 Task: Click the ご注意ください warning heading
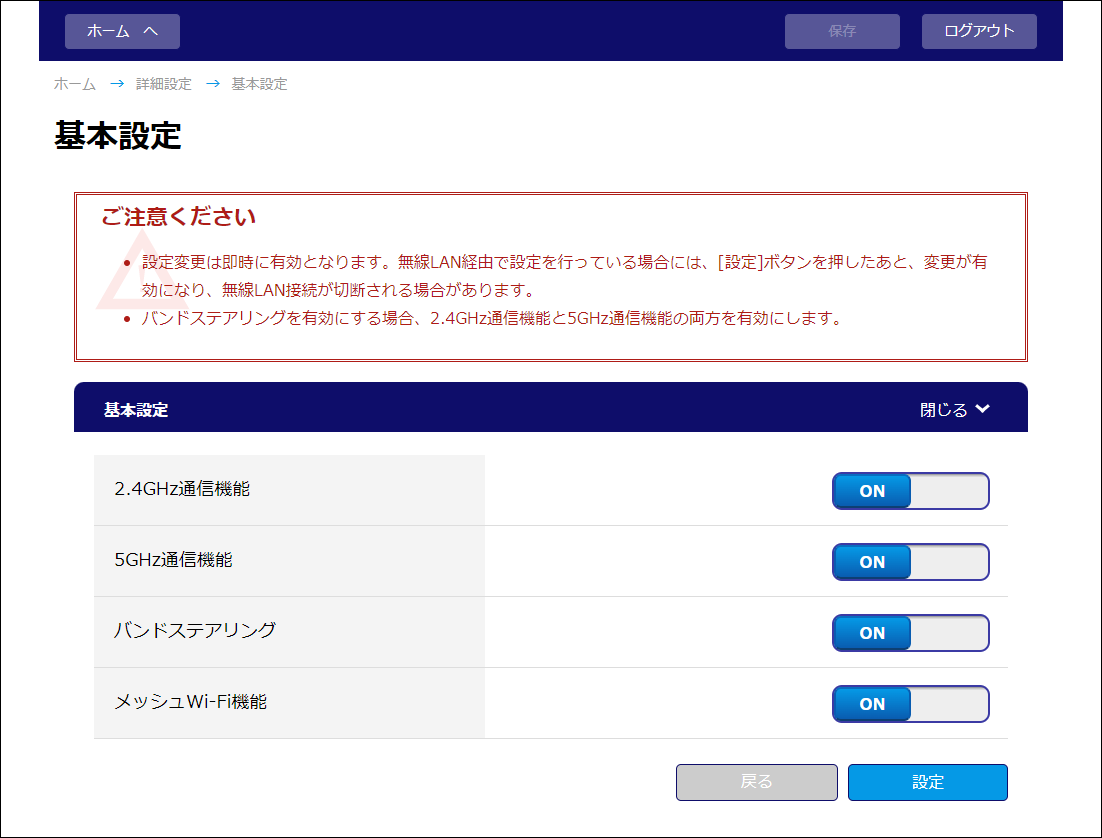(179, 217)
